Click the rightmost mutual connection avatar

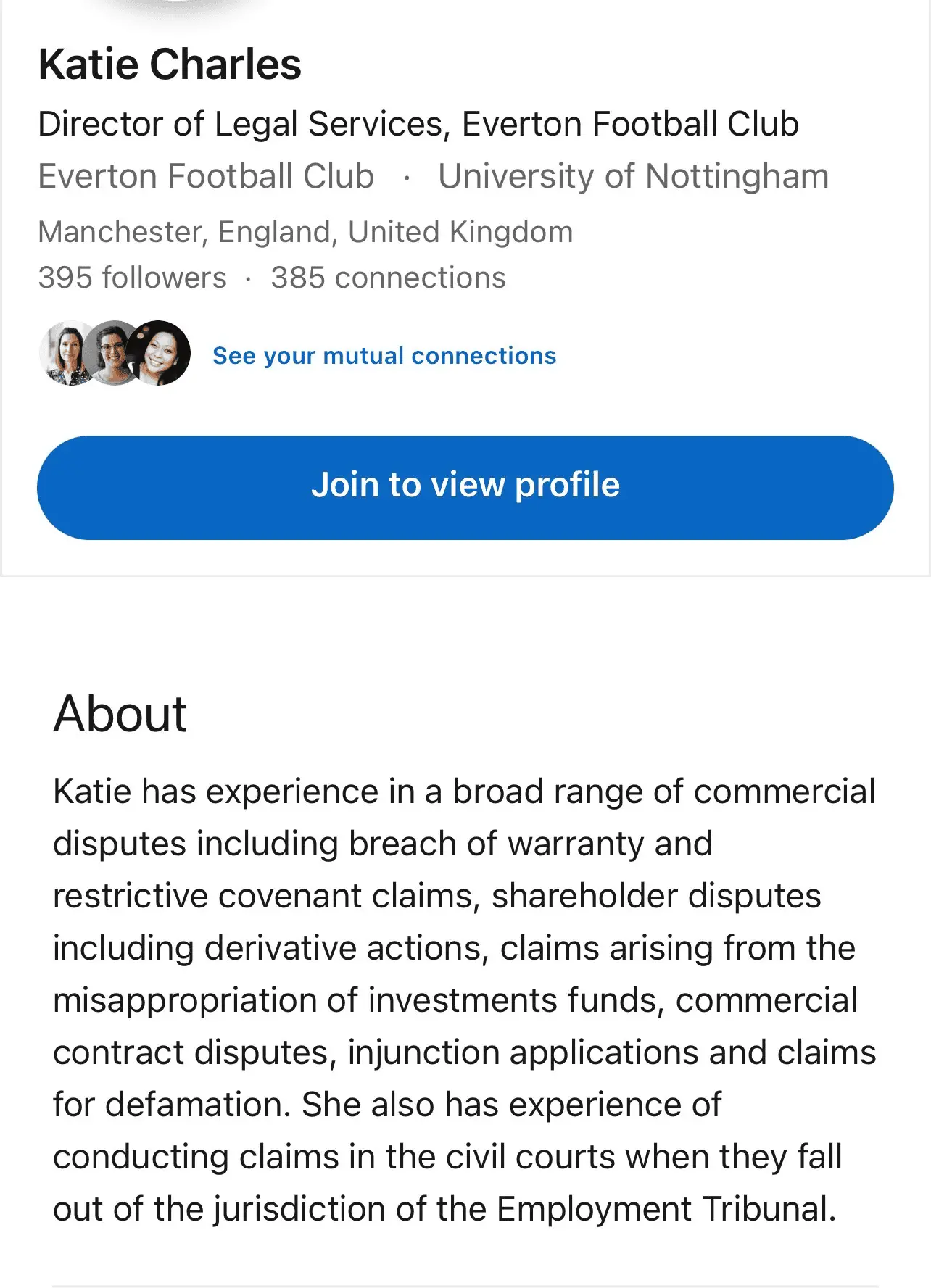click(161, 353)
